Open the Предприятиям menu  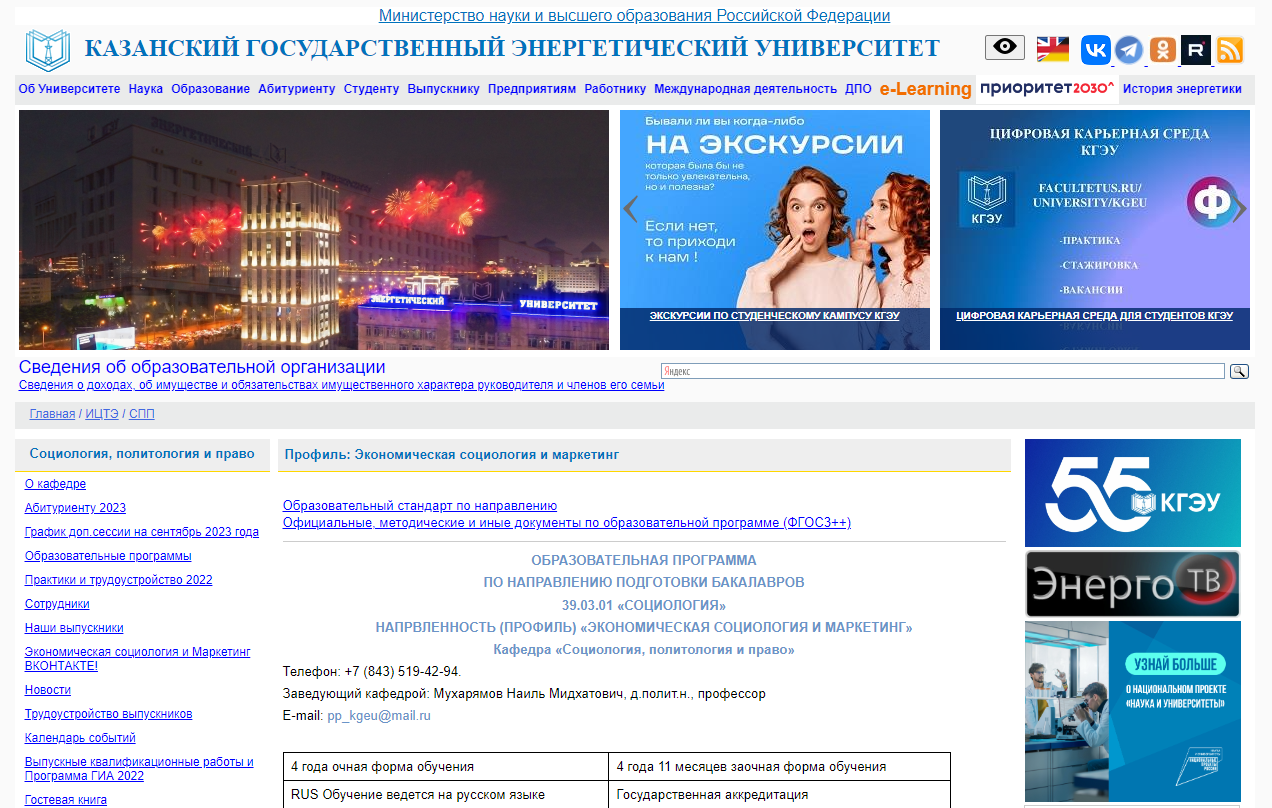[532, 89]
